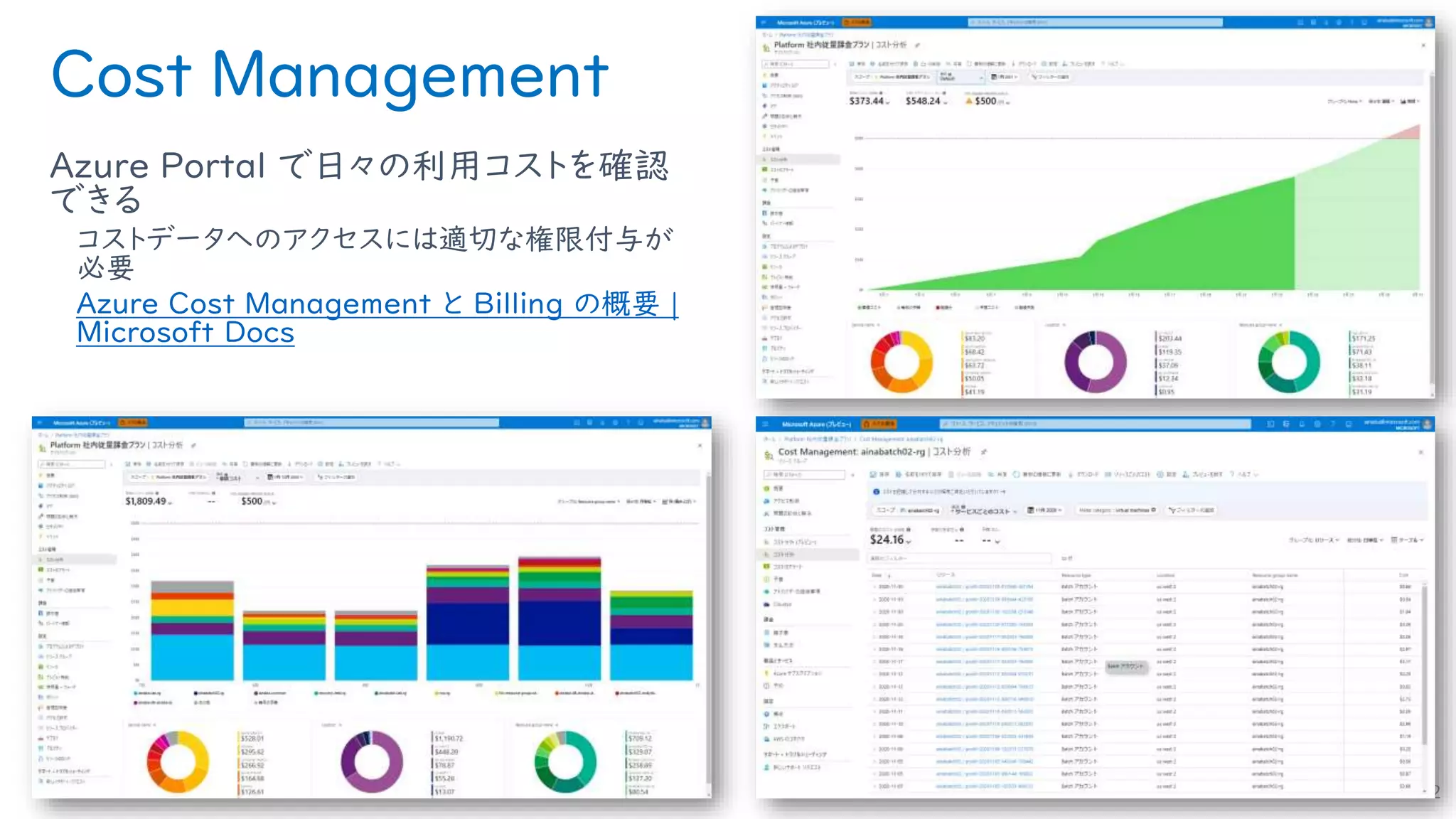The height and width of the screenshot is (819, 1456).
Task: Open table view dropdown in bottom-right screenshot
Action: pyautogui.click(x=1408, y=540)
